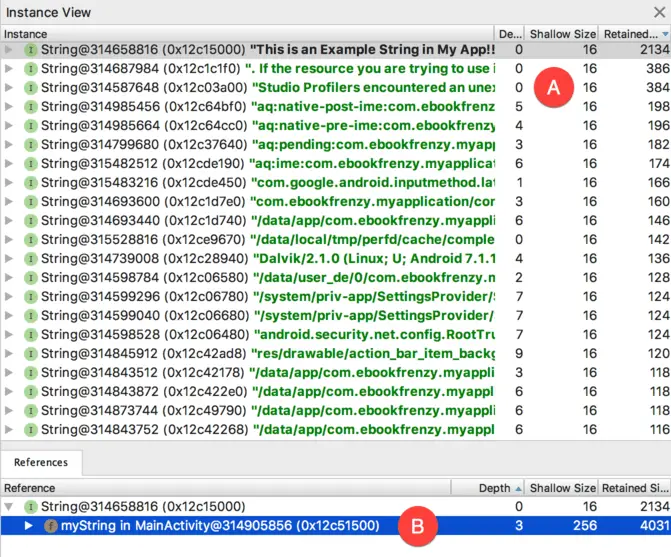Click retained size 4031 of myString reference

tap(655, 526)
